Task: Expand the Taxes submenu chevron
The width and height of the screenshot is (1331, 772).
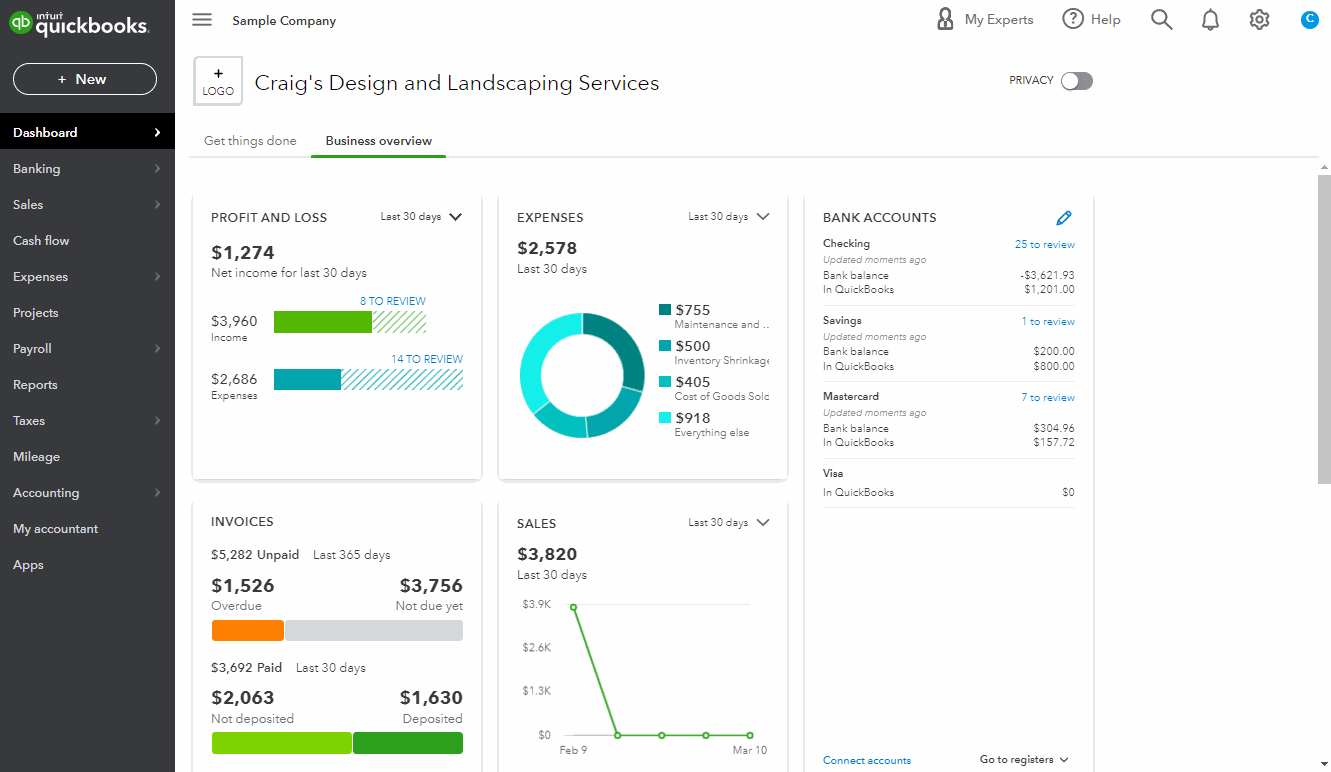Action: (x=157, y=420)
